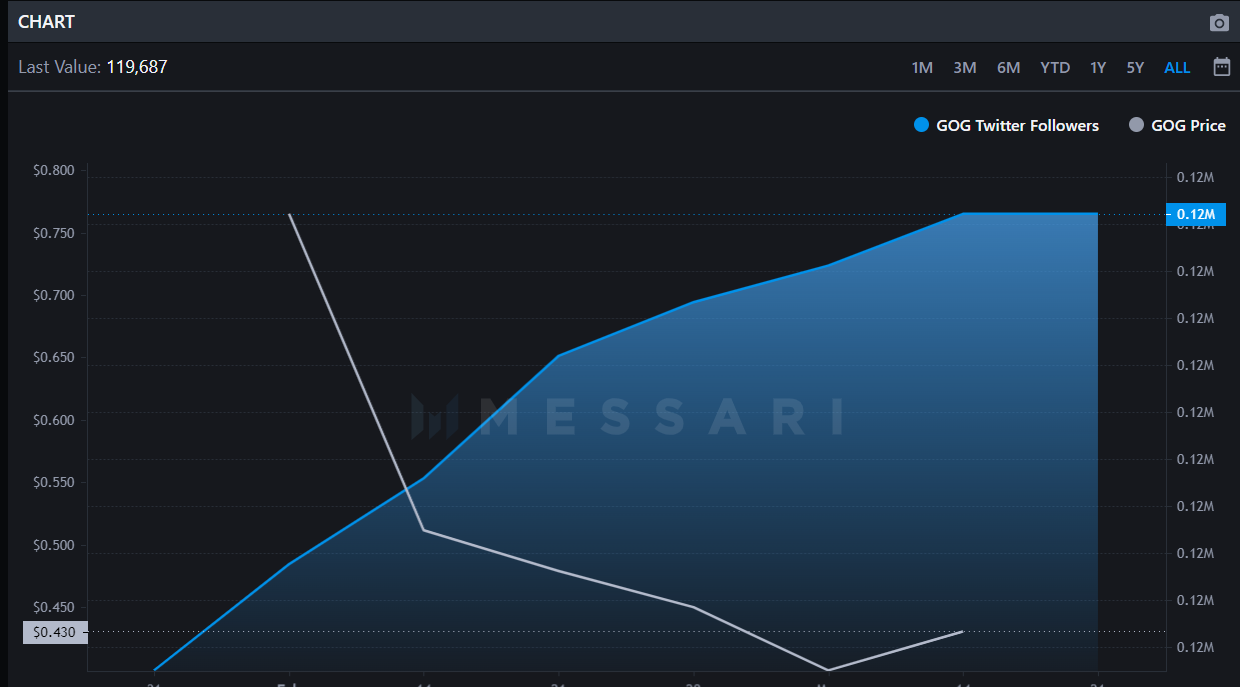Click the $0.800 left axis label
The height and width of the screenshot is (687, 1240).
click(54, 171)
